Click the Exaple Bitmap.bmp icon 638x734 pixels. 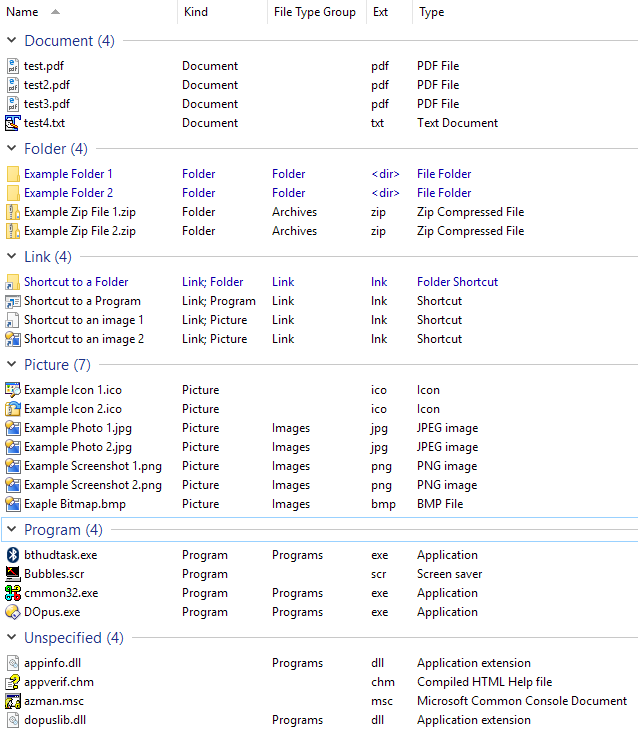click(13, 504)
